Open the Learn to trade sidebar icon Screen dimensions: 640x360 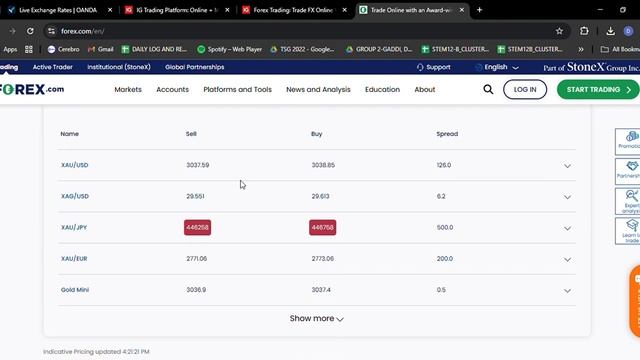[x=628, y=231]
